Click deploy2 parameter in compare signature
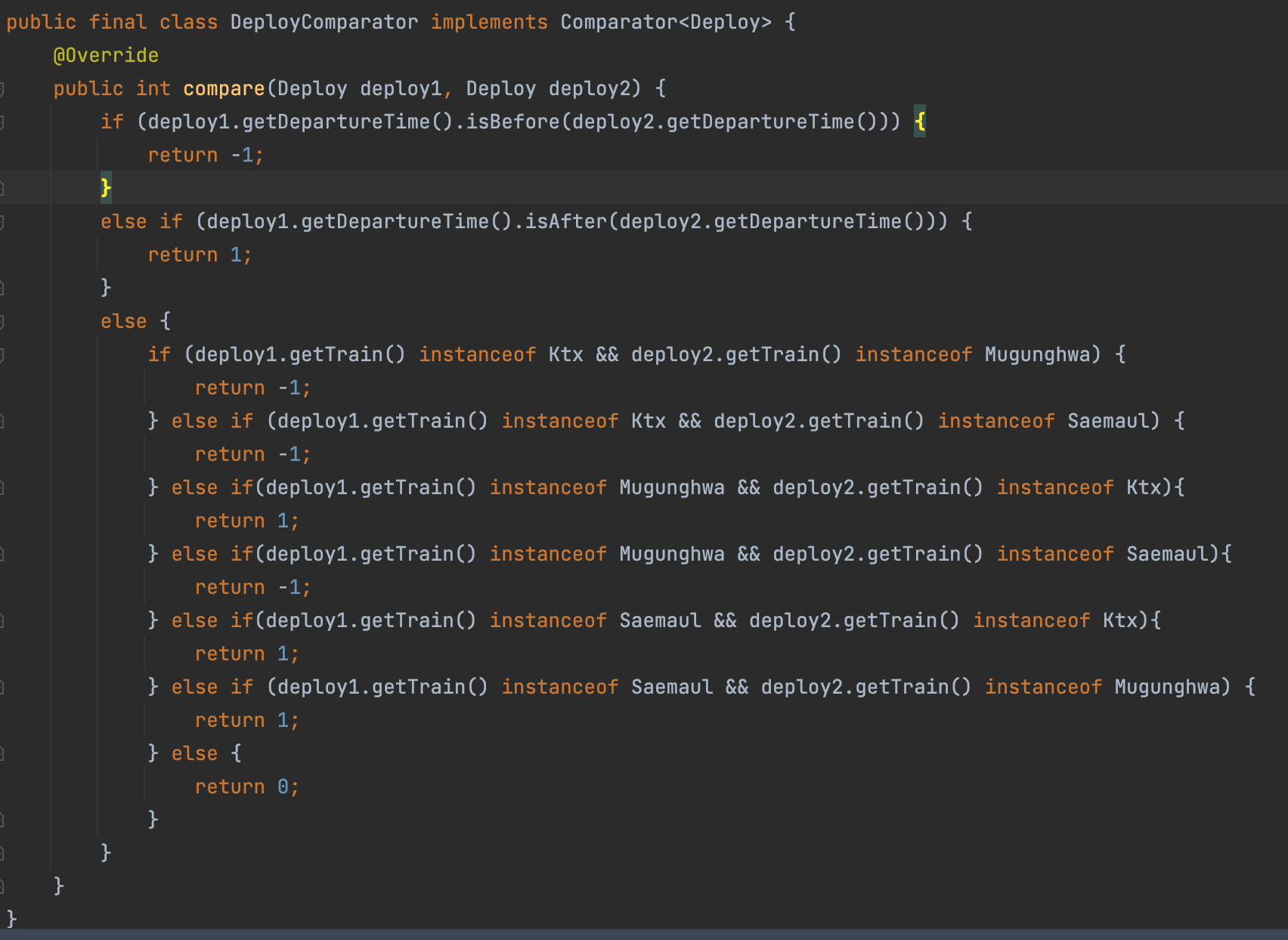This screenshot has width=1288, height=940. (590, 88)
